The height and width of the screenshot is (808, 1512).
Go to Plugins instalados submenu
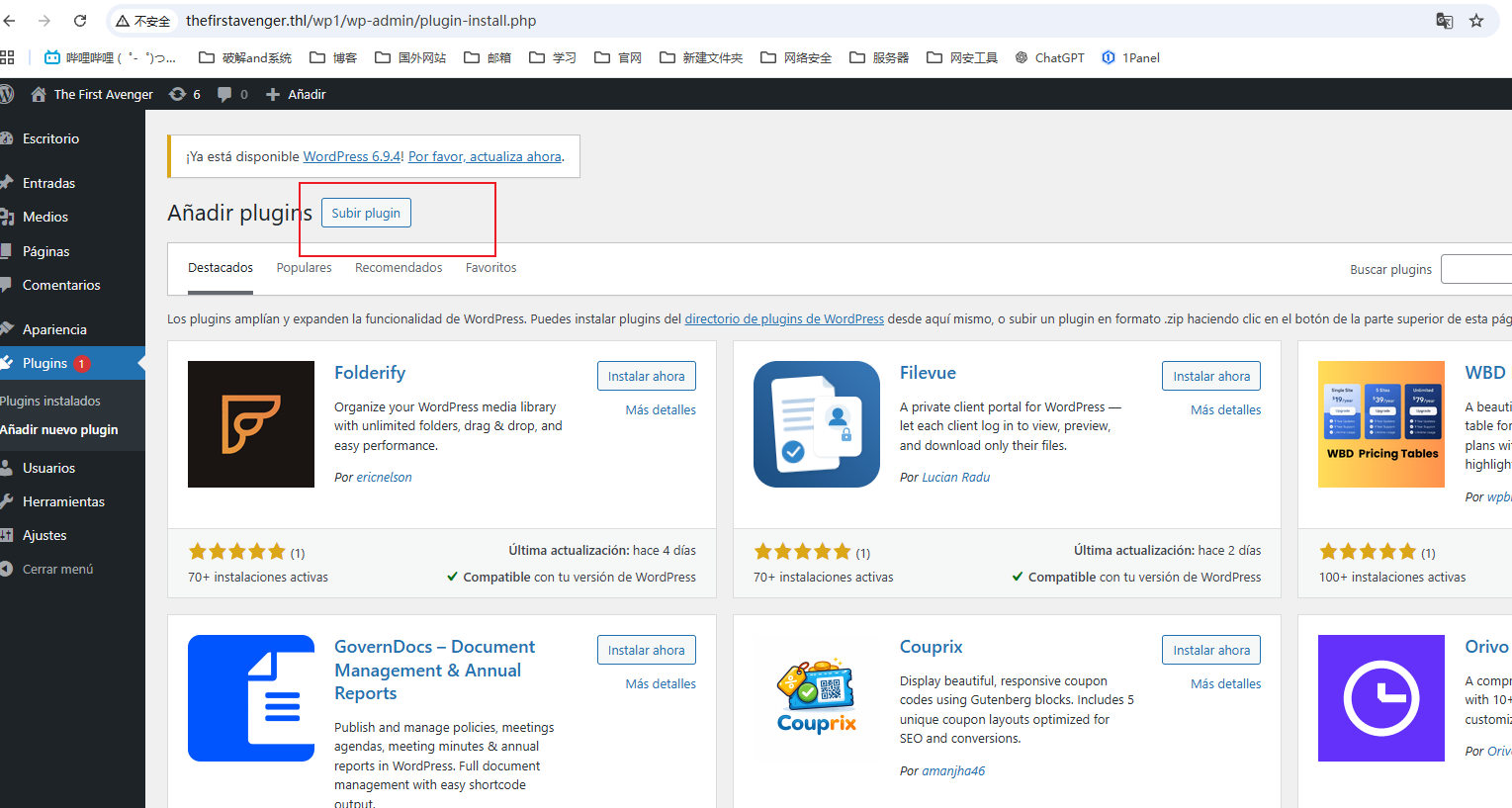click(50, 401)
